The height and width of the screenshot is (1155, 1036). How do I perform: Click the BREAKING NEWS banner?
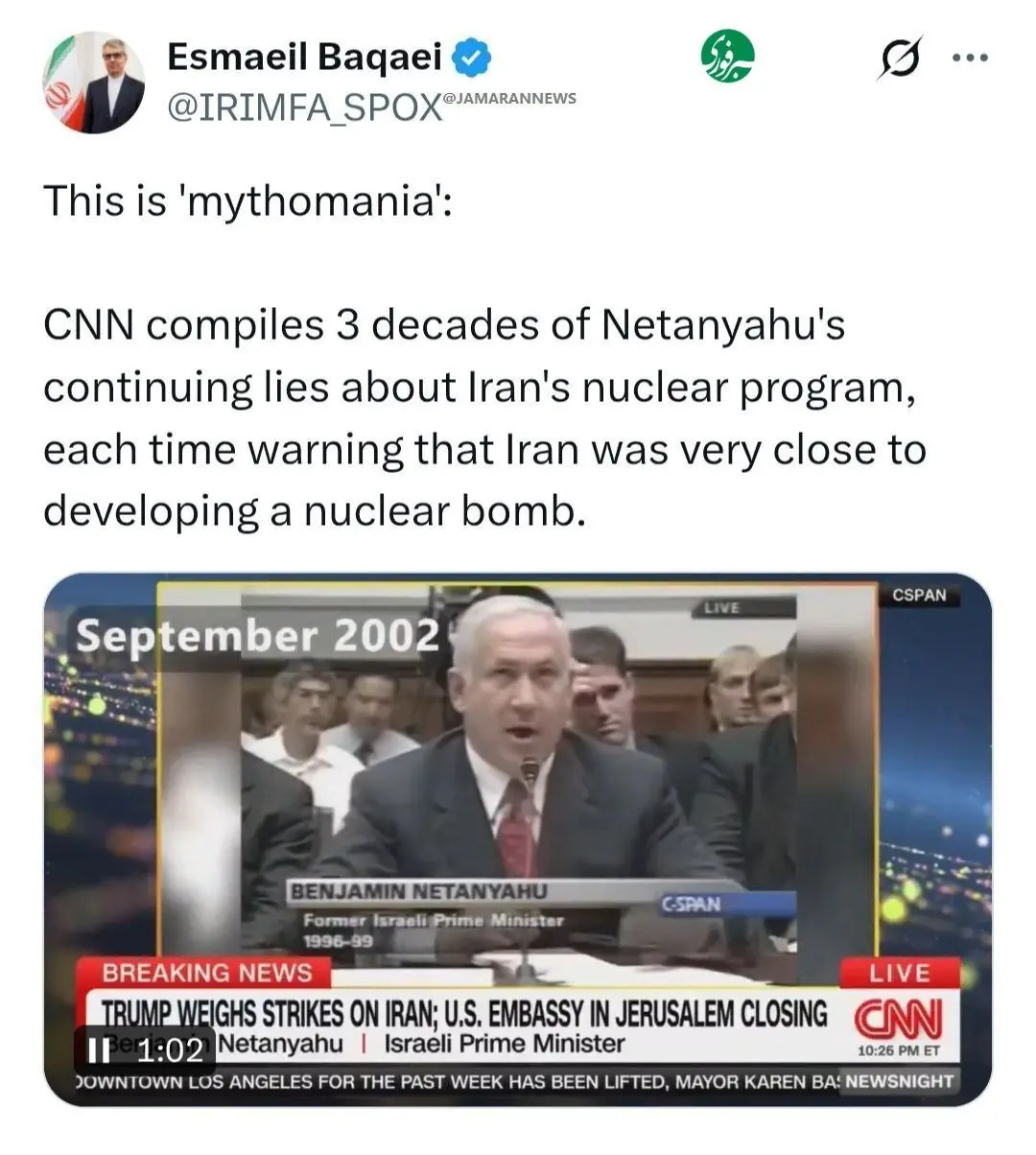206,973
